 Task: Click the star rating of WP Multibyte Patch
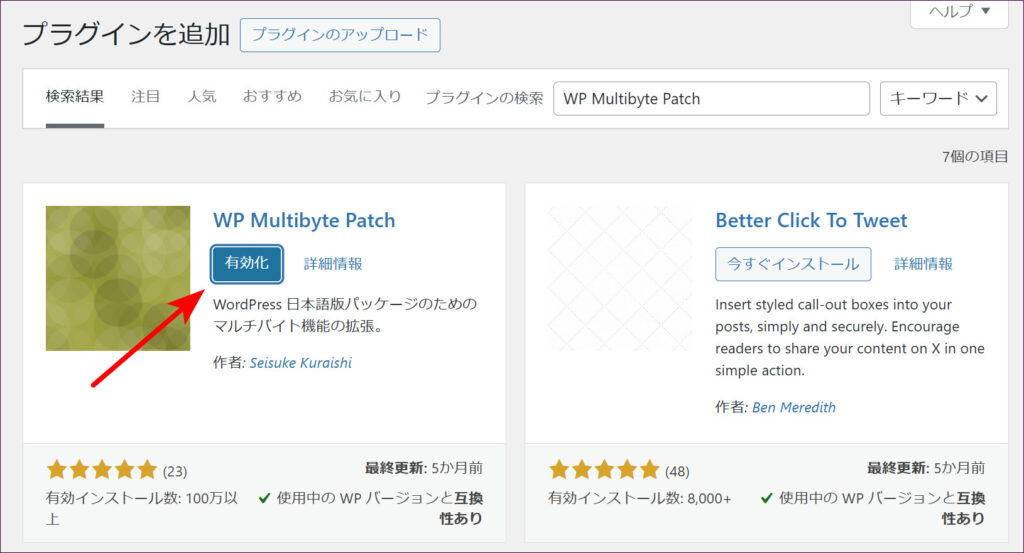[102, 470]
